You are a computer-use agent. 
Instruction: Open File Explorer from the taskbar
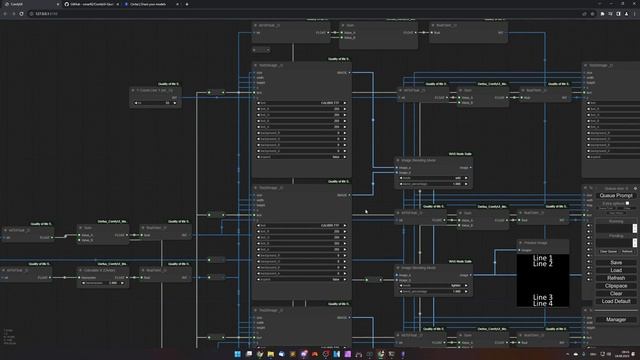[271, 354]
